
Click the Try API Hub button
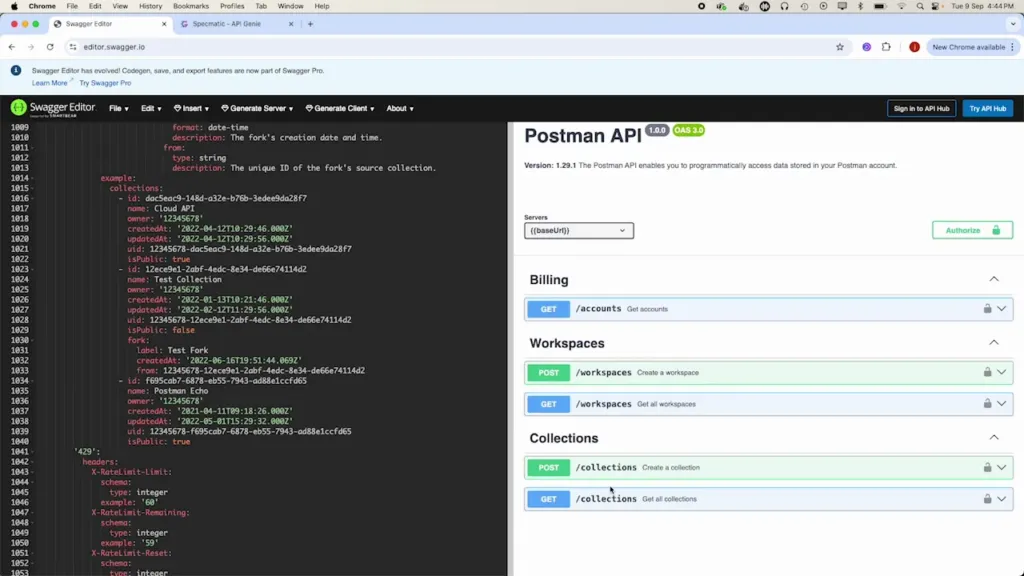tap(987, 108)
